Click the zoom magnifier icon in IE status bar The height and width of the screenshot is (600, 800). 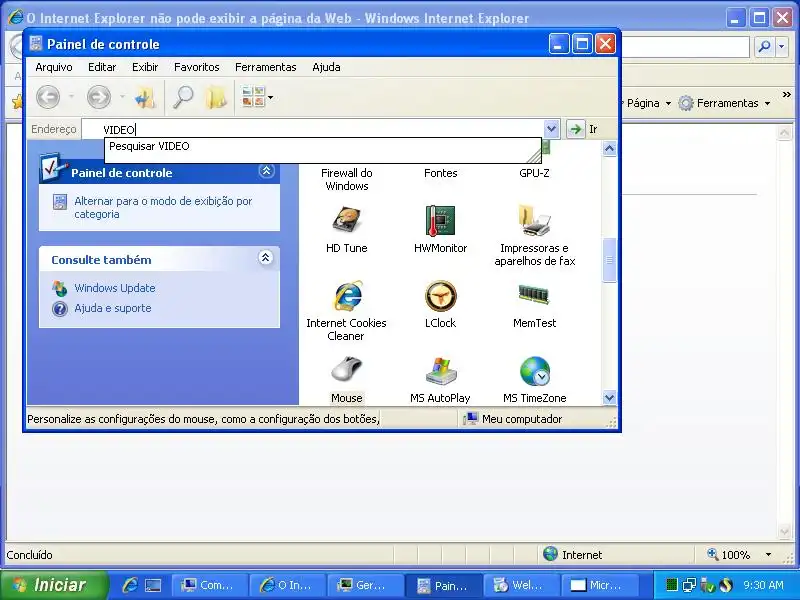click(x=712, y=554)
